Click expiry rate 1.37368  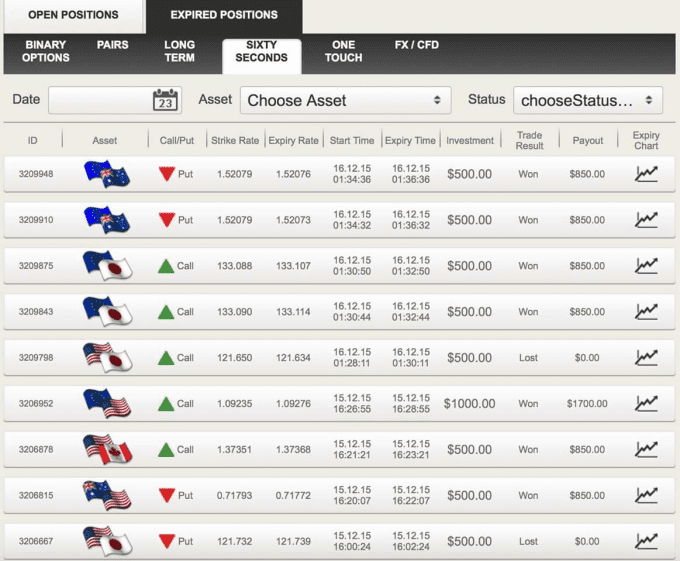[x=293, y=450]
